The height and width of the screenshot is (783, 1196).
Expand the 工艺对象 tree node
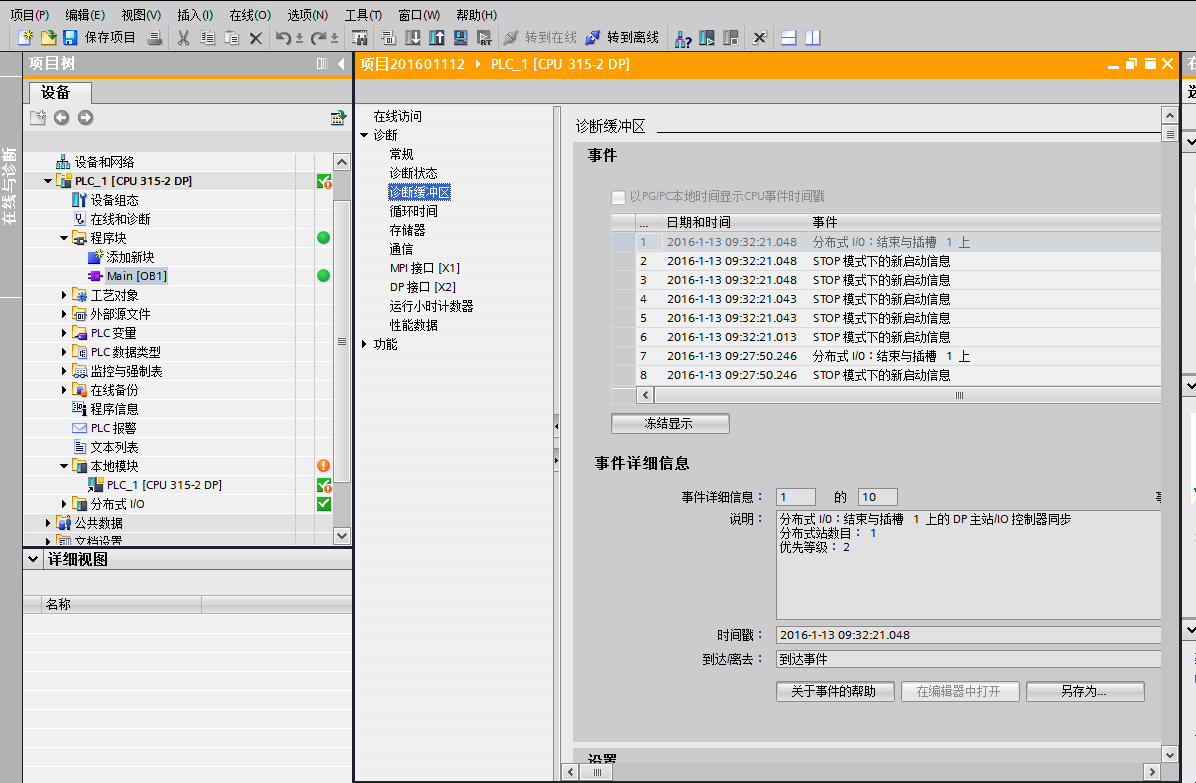(64, 294)
